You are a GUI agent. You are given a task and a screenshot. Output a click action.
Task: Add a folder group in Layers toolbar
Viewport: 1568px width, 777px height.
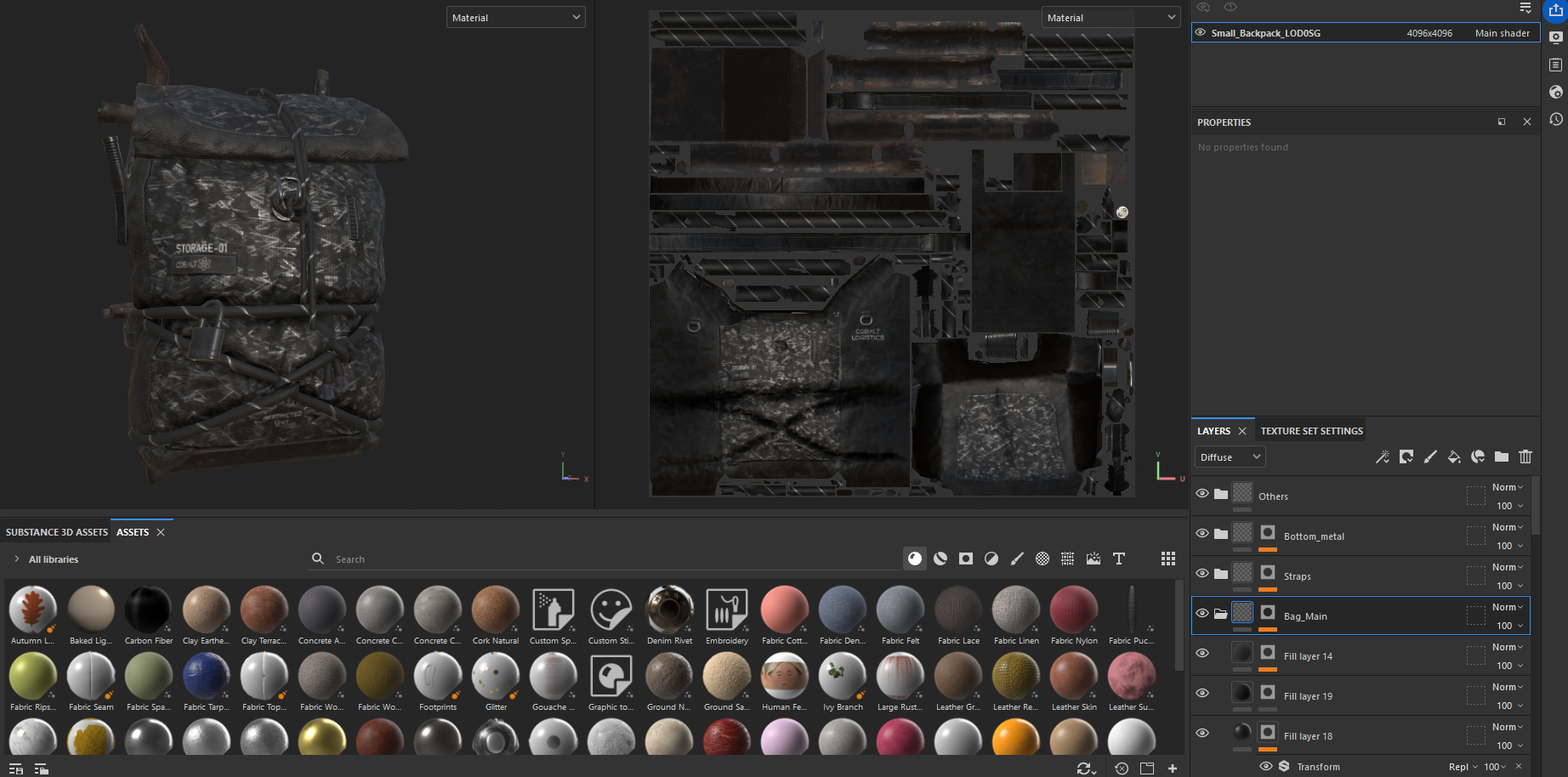(x=1502, y=457)
